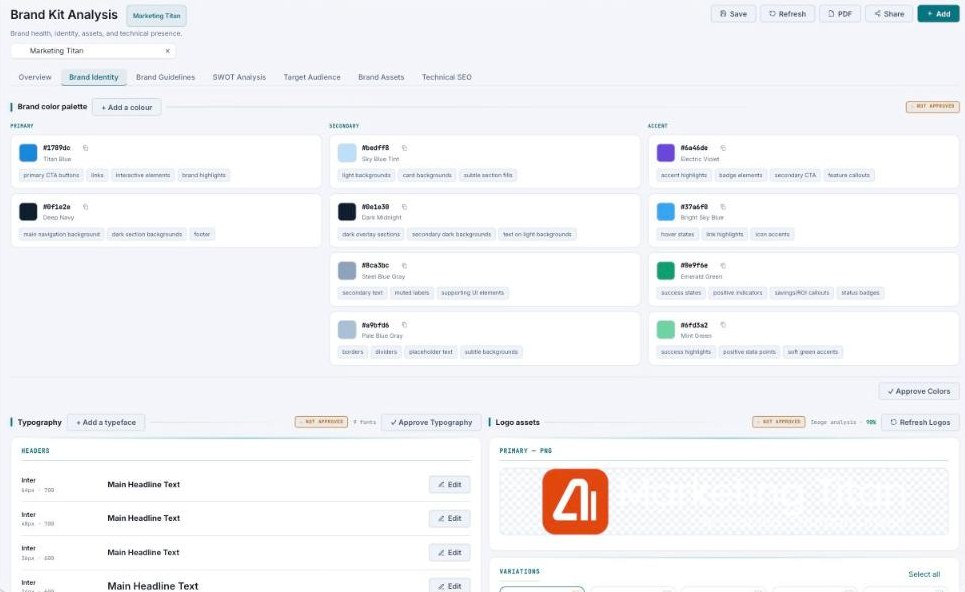Click the Add button
The image size is (965, 592).
[x=938, y=14]
